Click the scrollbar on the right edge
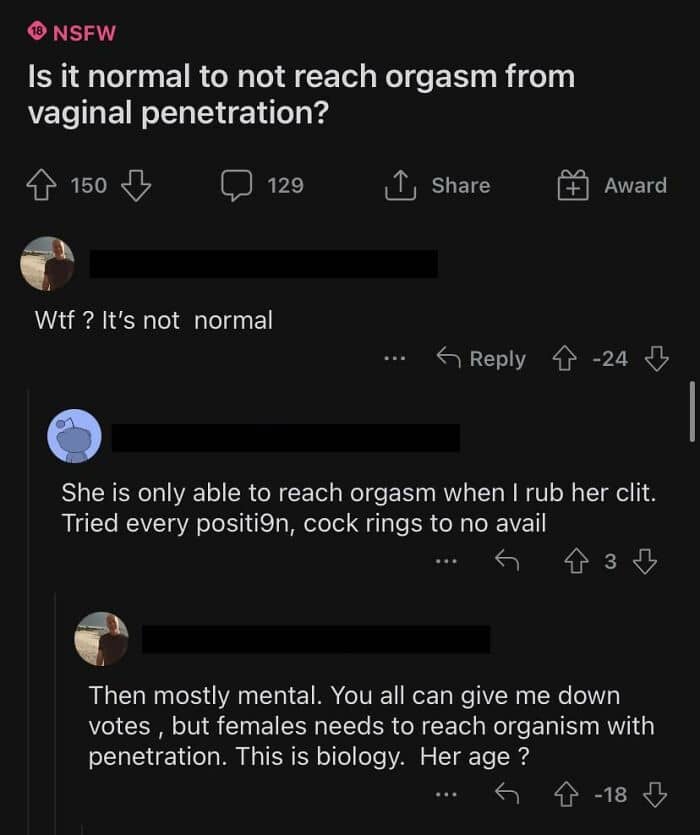This screenshot has width=700, height=835. [x=692, y=410]
